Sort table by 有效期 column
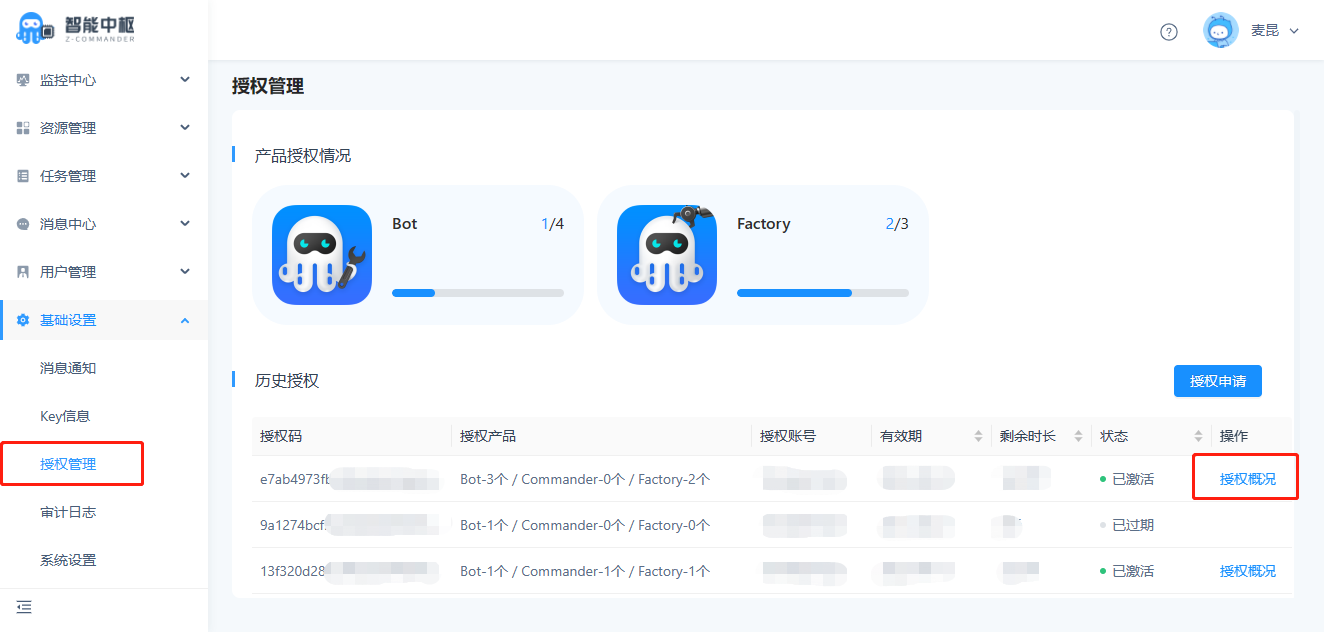The image size is (1324, 632). click(978, 436)
